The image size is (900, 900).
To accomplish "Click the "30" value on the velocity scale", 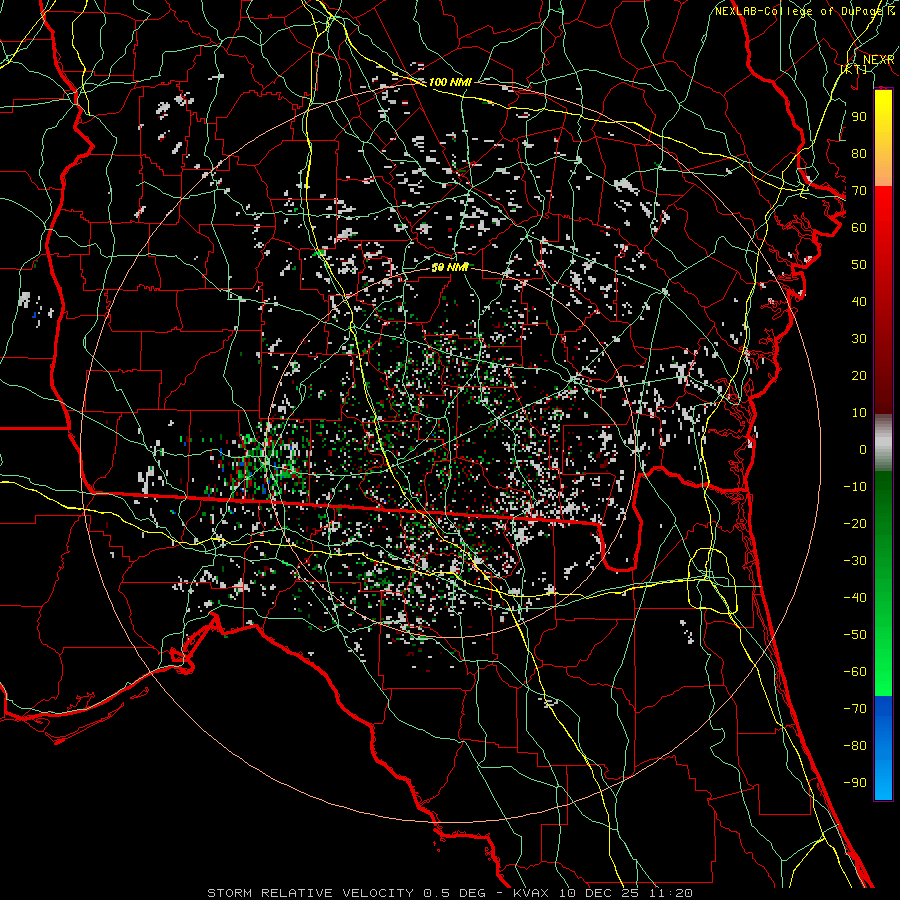I will (x=859, y=339).
